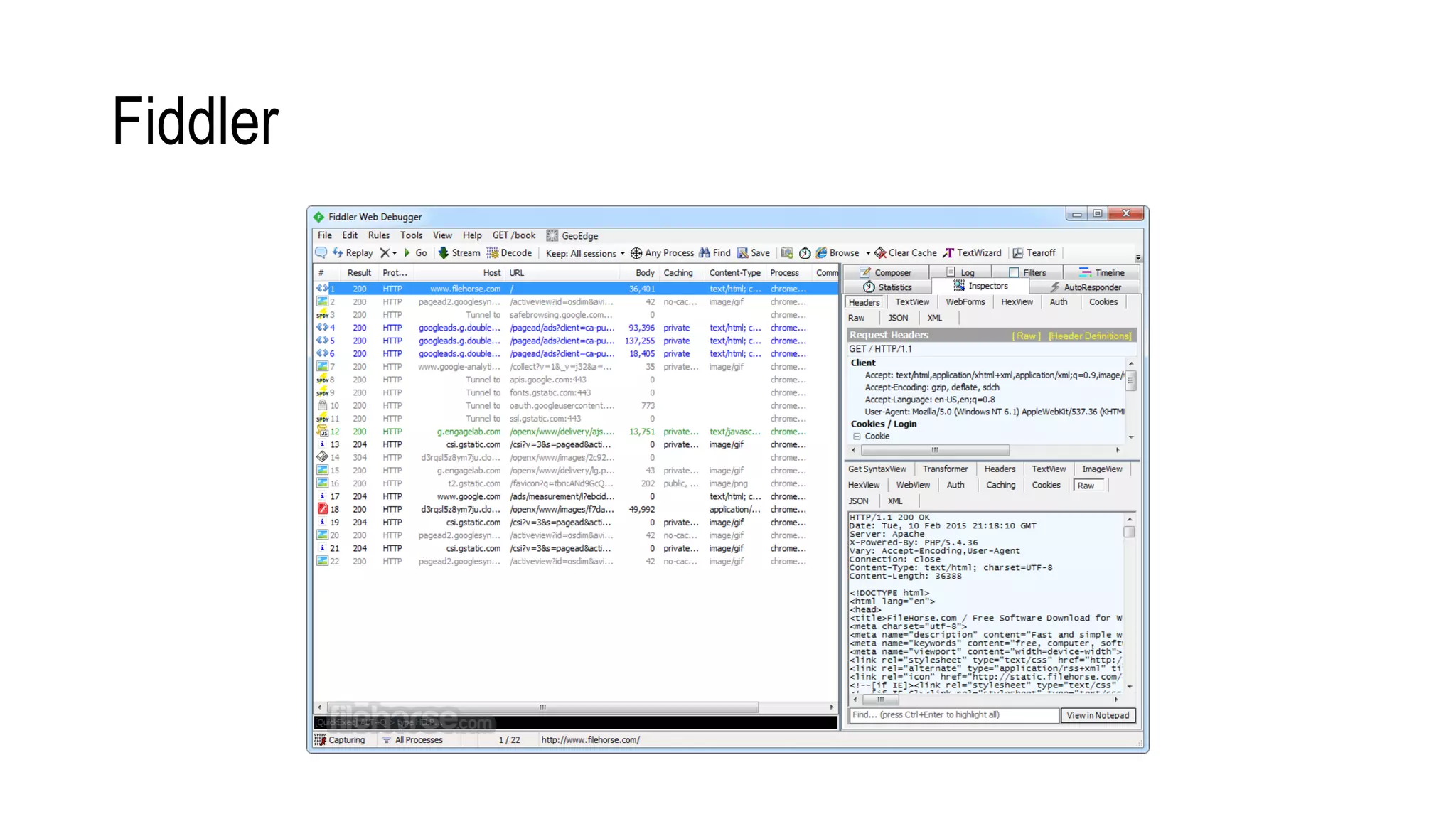Collapse the Cookie header tree node
Image resolution: width=1456 pixels, height=819 pixels.
(857, 437)
